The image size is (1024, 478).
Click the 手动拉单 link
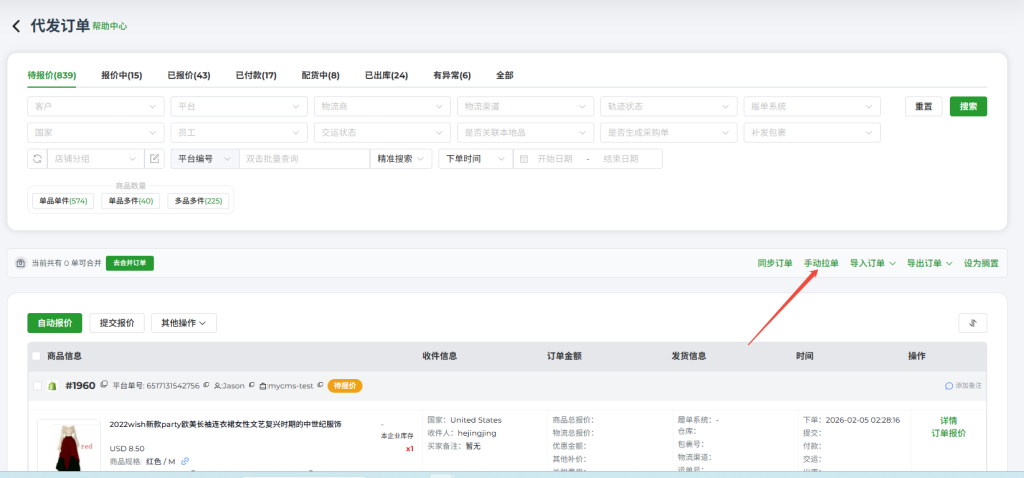[821, 263]
